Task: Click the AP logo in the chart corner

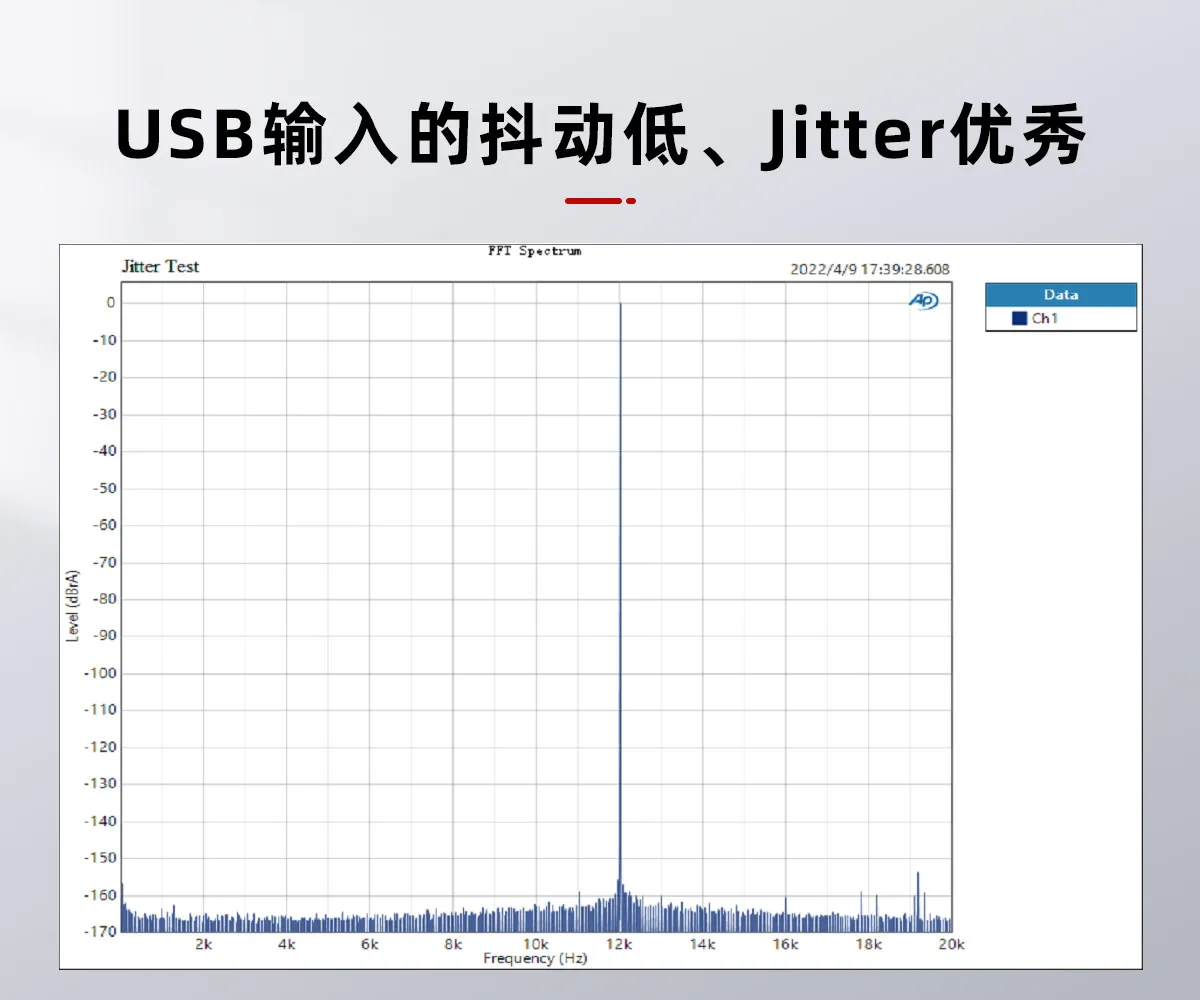Action: click(923, 301)
